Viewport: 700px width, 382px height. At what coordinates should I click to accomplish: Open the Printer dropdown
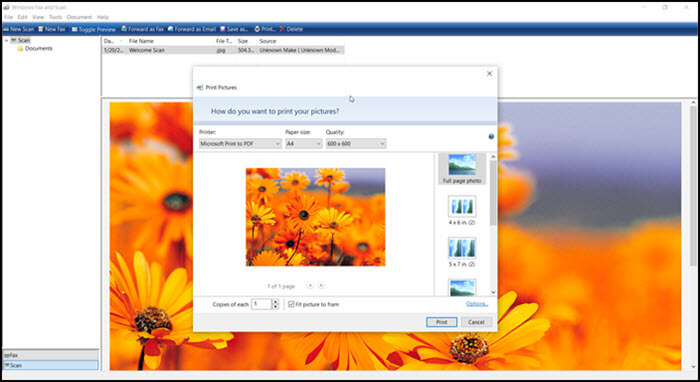point(240,144)
